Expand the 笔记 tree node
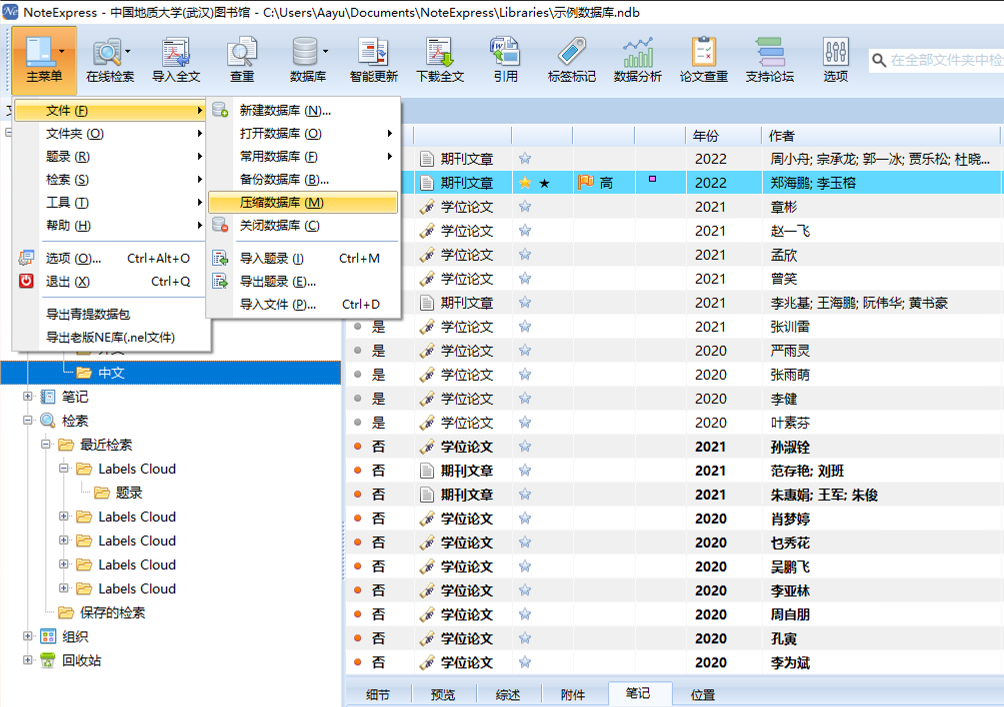Screen dimensions: 1004x707 [x=29, y=397]
